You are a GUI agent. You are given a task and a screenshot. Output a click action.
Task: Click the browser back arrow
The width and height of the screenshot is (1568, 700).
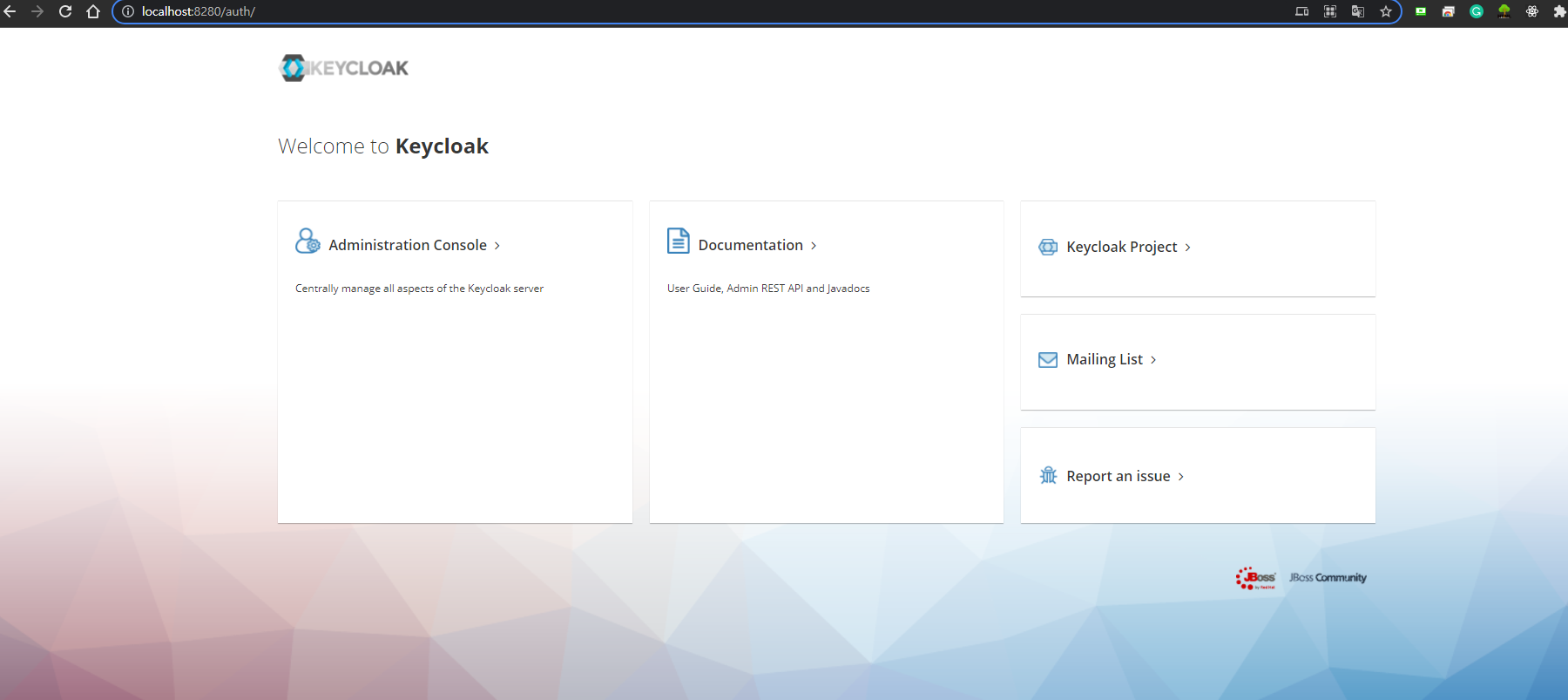coord(10,11)
